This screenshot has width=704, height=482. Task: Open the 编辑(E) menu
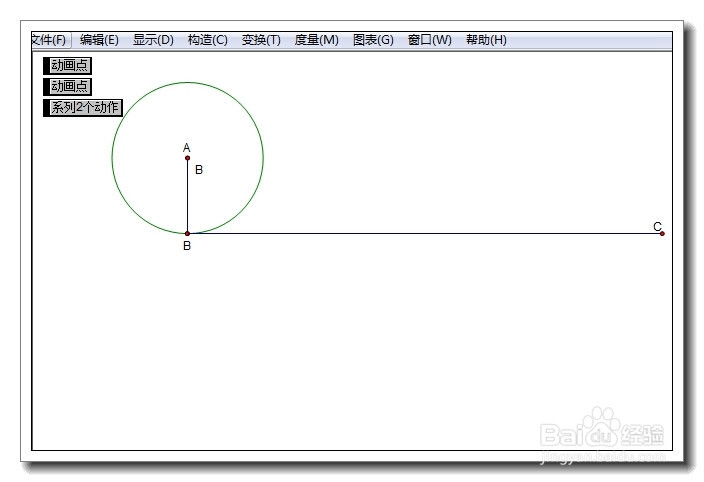tap(99, 40)
